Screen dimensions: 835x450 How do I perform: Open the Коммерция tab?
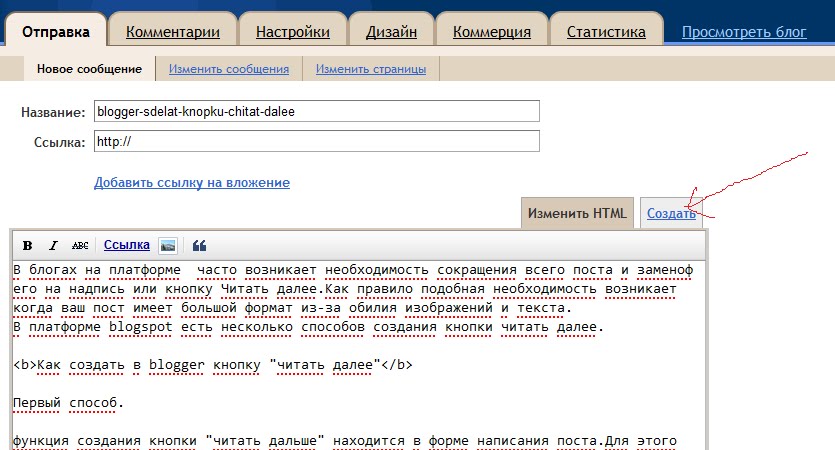tap(492, 32)
